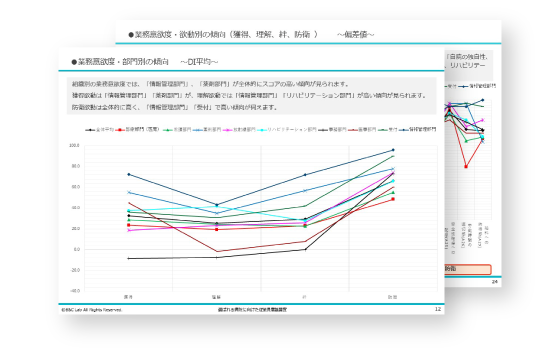Click the '0.0' y-axis label

coord(76,249)
